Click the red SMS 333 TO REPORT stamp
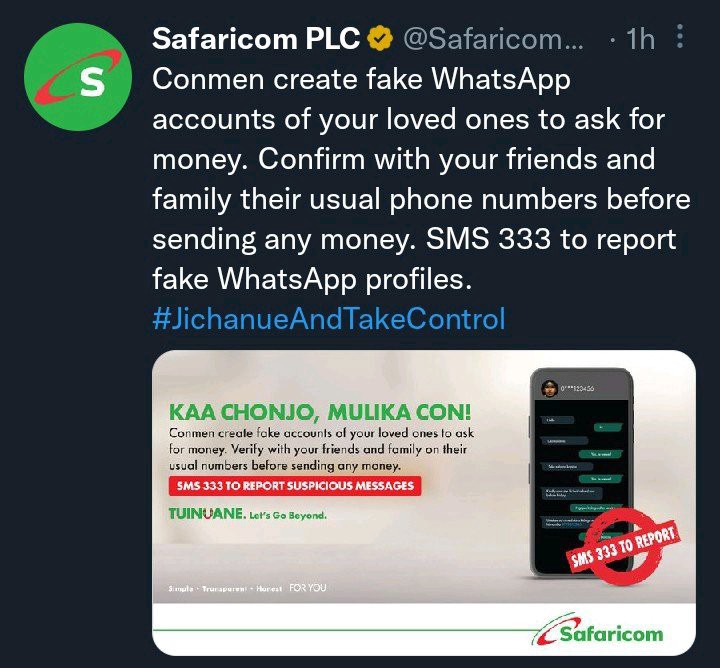 point(623,546)
